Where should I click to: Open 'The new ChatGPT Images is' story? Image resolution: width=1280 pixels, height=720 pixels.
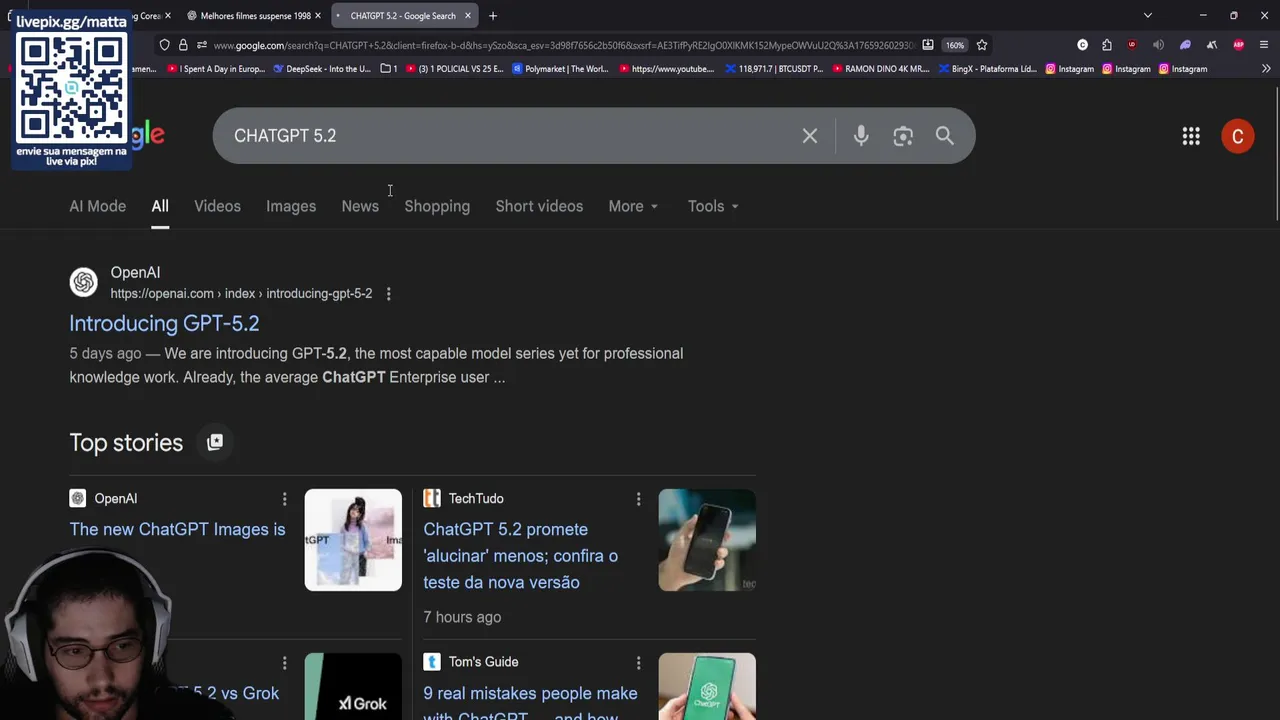[177, 529]
